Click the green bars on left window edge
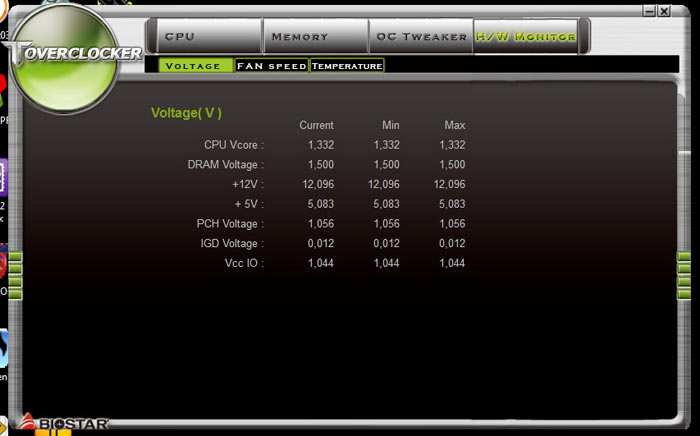This screenshot has height=436, width=700. [15, 275]
